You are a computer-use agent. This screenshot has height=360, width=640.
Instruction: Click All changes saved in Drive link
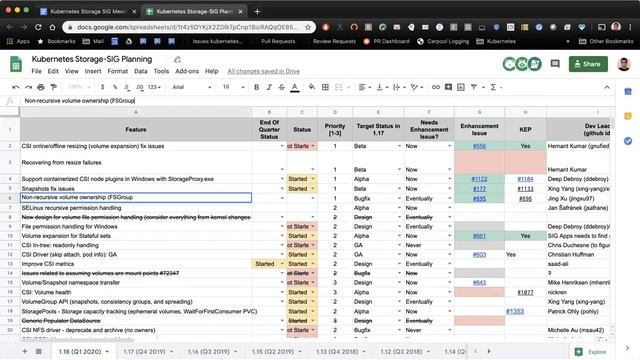[x=263, y=71]
